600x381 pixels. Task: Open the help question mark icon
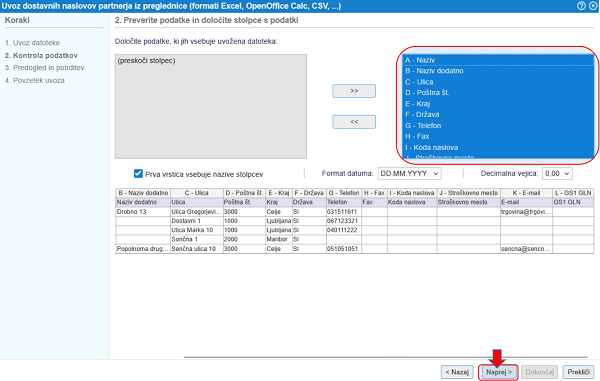point(581,6)
